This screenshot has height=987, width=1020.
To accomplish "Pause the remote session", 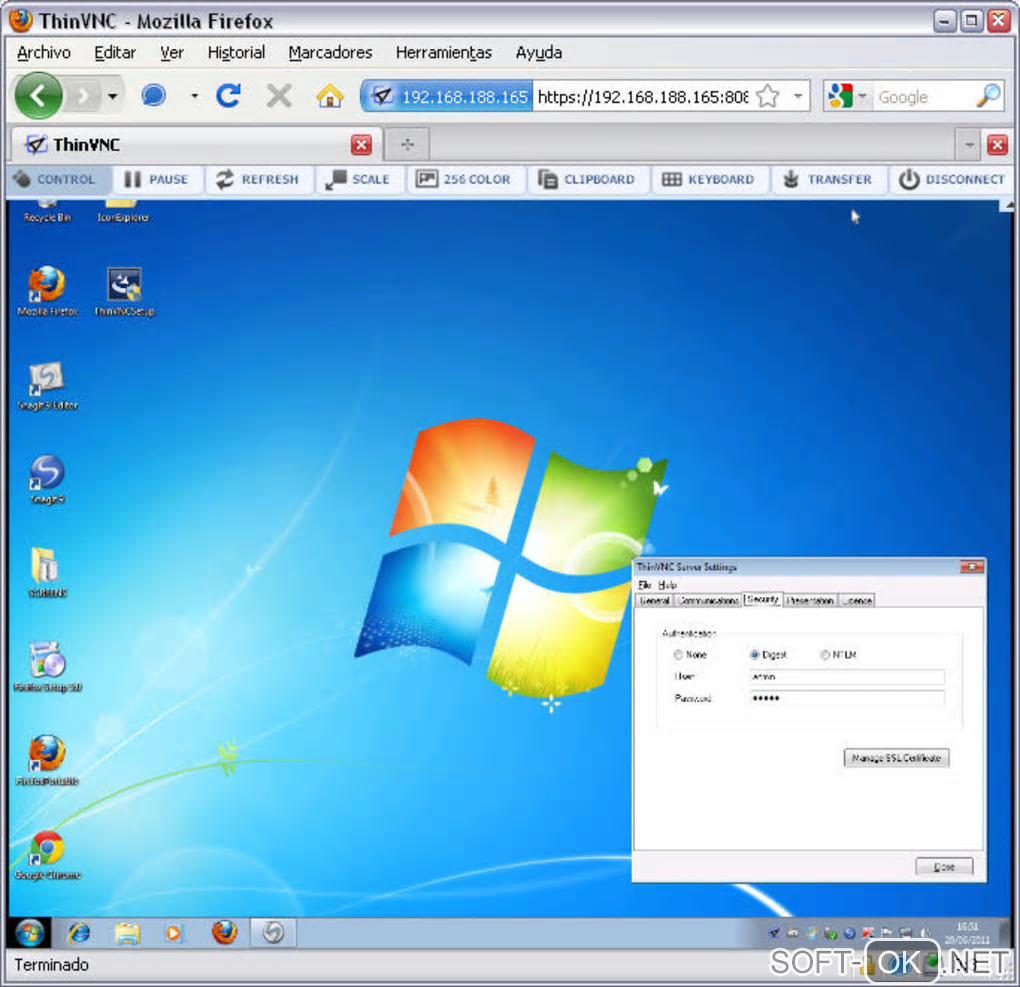I will pos(156,180).
